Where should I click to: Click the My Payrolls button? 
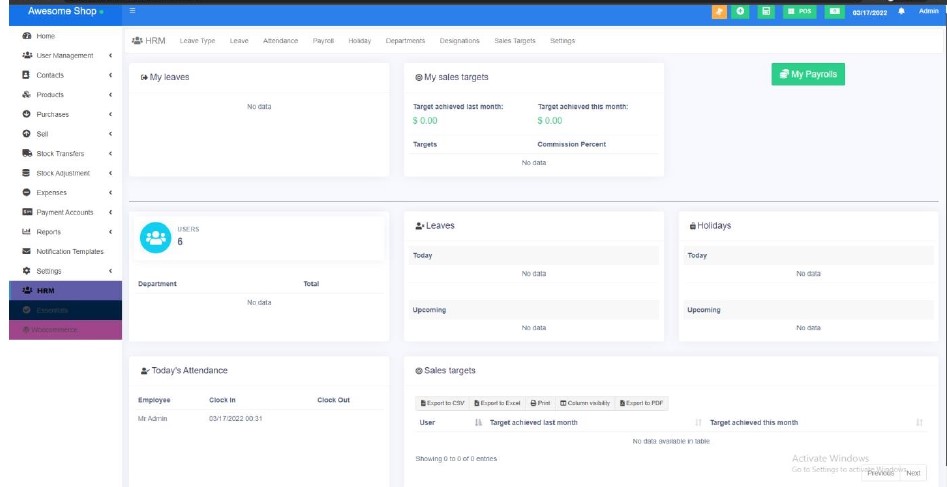(808, 75)
